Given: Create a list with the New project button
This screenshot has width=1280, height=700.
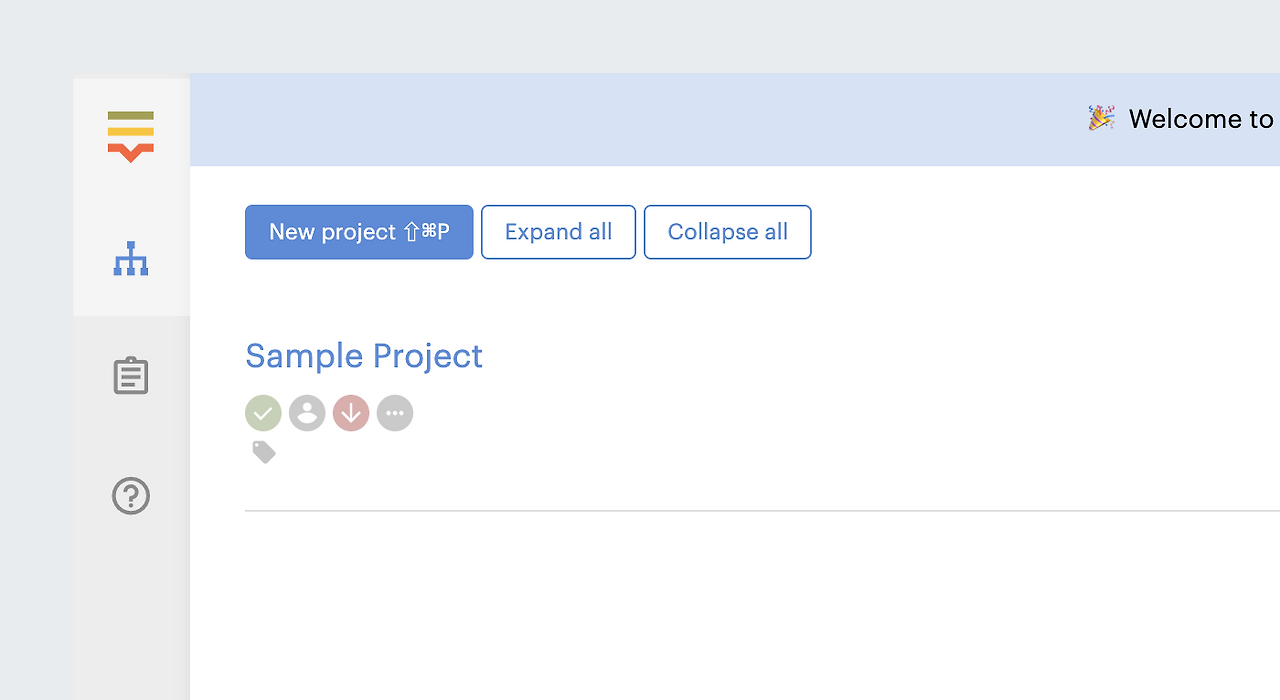Looking at the screenshot, I should tap(358, 231).
